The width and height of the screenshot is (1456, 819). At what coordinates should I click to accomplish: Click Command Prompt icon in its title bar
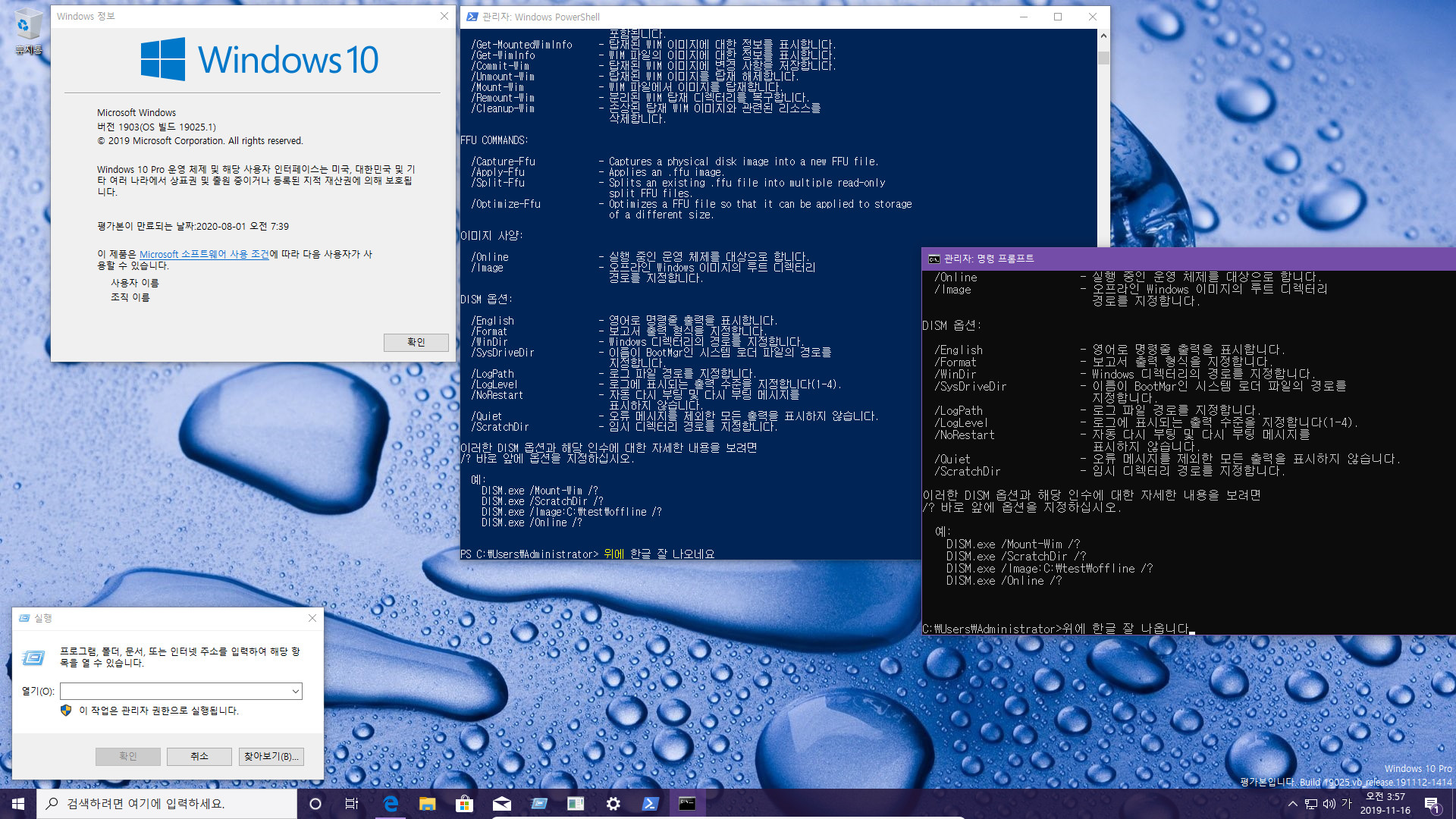click(934, 259)
